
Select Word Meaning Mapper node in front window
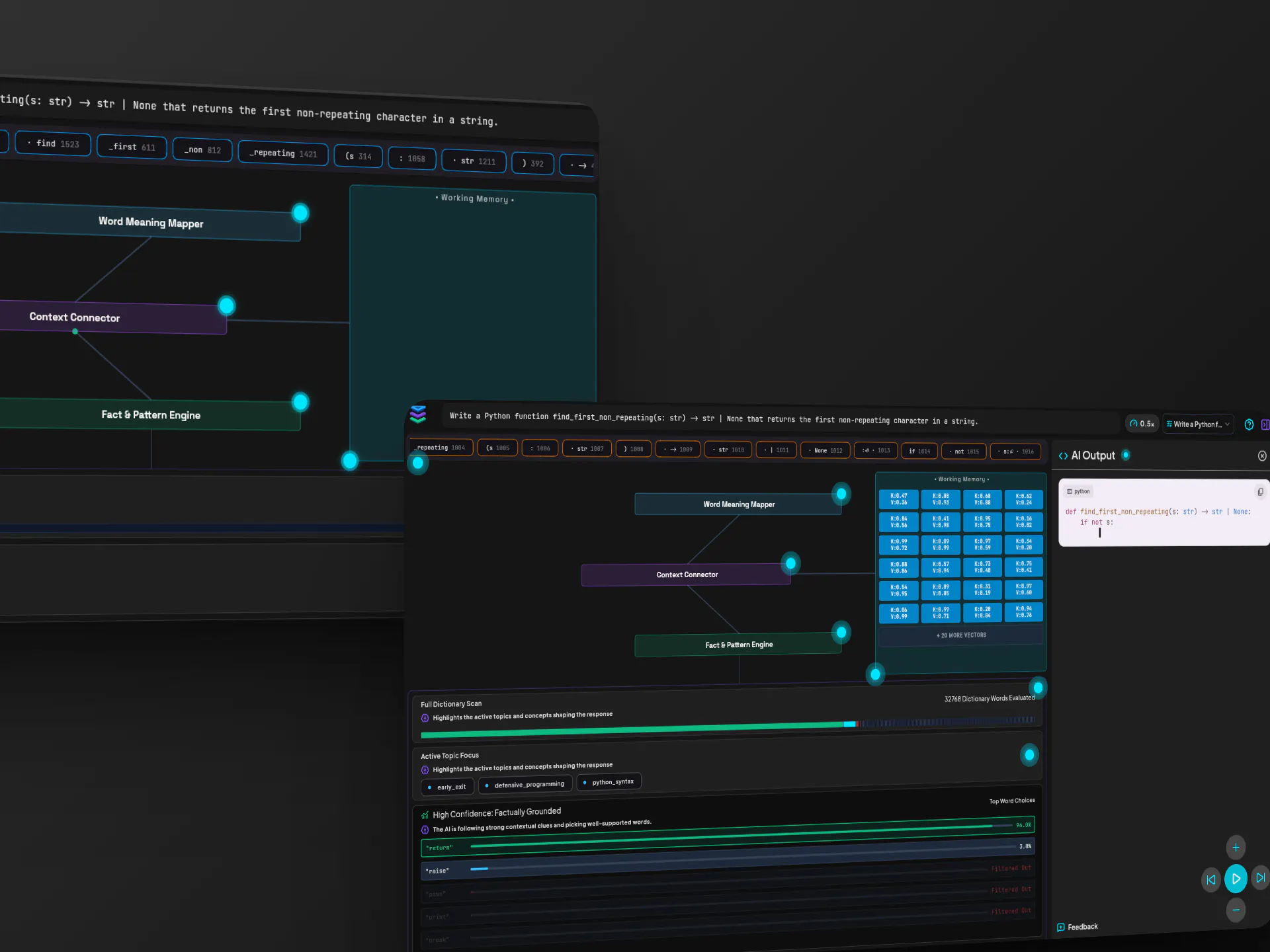tap(738, 504)
